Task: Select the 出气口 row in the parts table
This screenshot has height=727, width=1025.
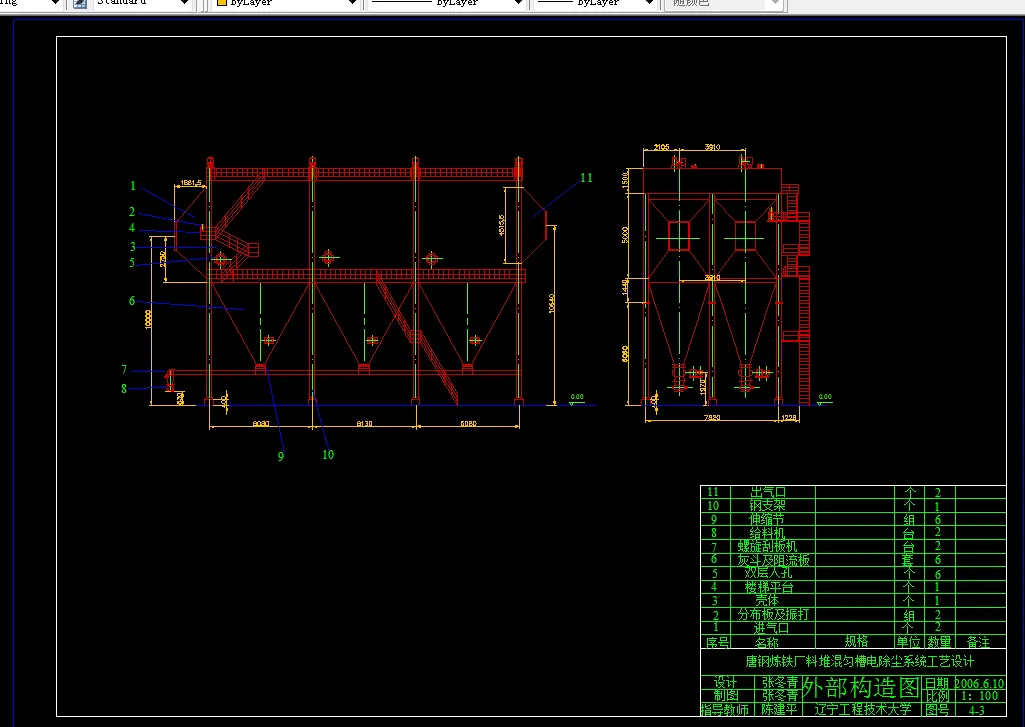Action: tap(768, 491)
